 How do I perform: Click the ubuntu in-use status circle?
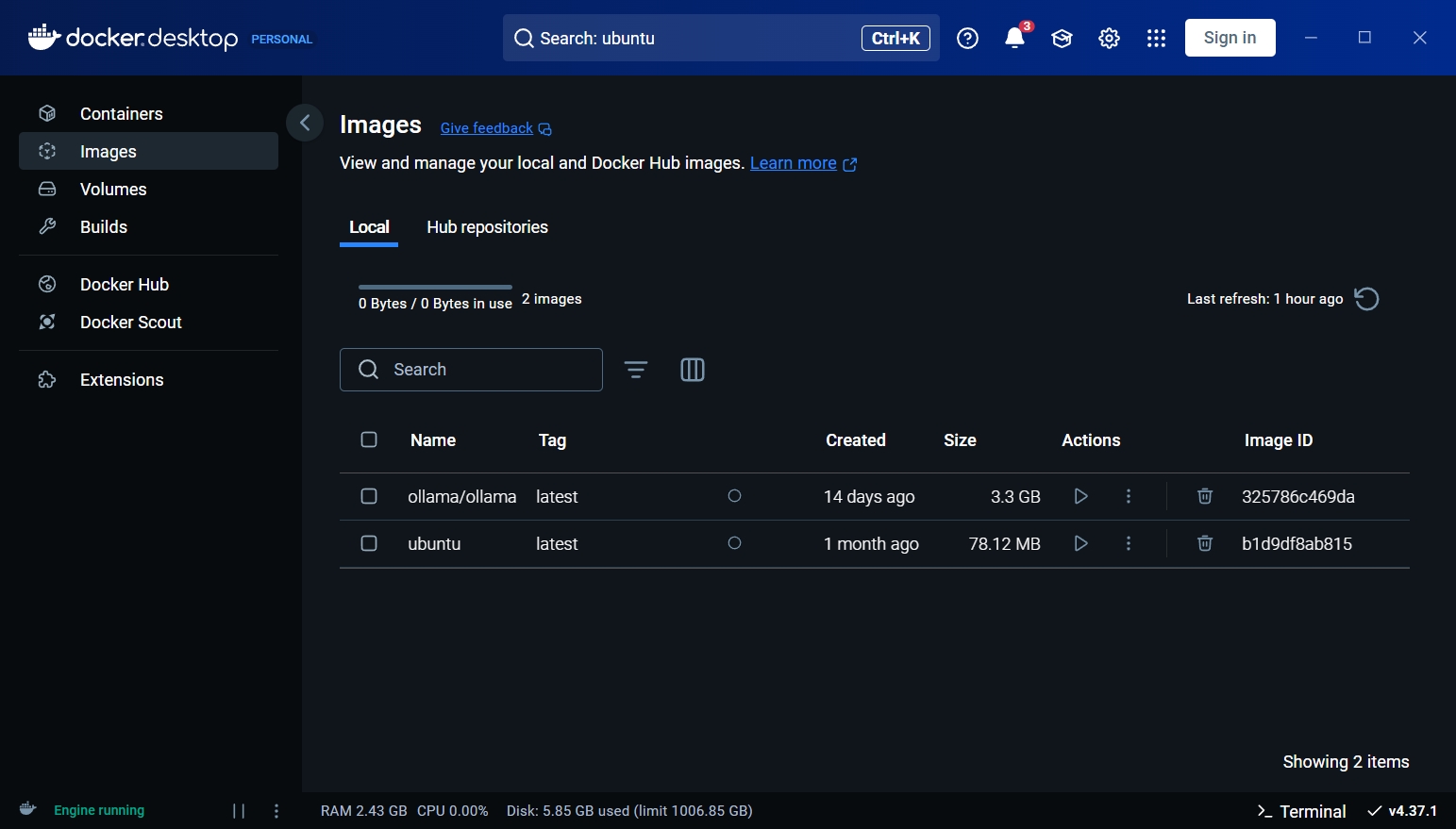[734, 543]
